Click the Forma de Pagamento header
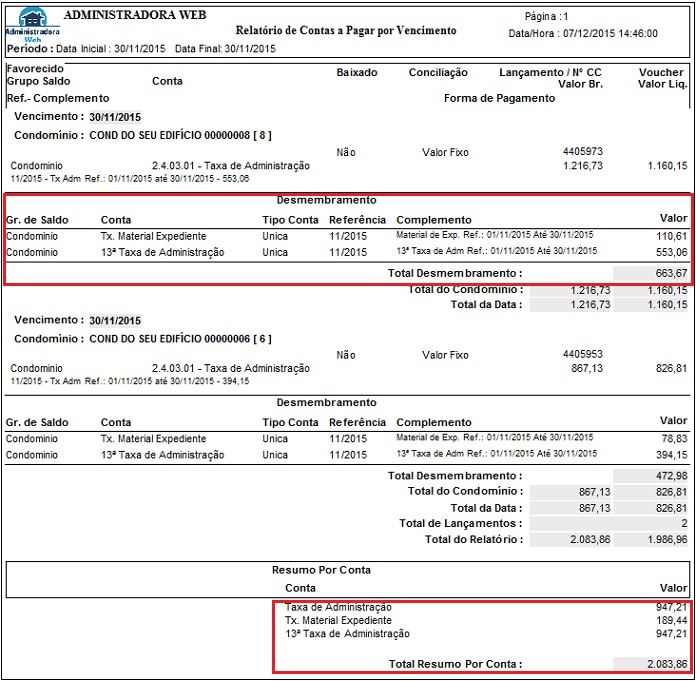The width and height of the screenshot is (696, 681). 499,98
